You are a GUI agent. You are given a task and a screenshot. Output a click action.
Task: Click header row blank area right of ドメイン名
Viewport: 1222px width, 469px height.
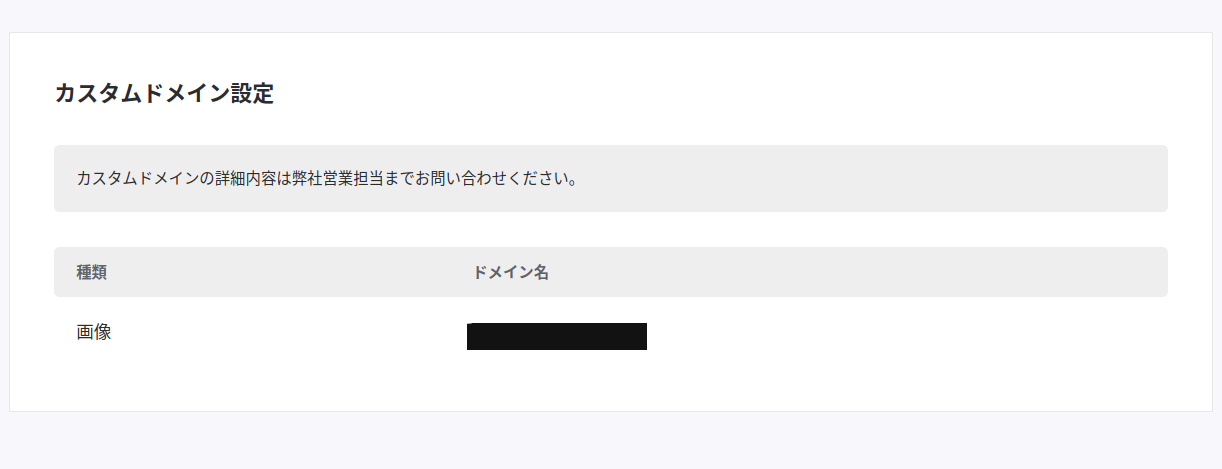coord(850,273)
